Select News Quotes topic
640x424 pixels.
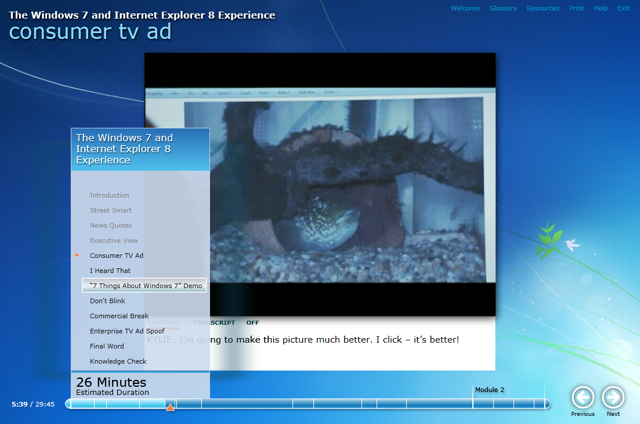pyautogui.click(x=111, y=225)
